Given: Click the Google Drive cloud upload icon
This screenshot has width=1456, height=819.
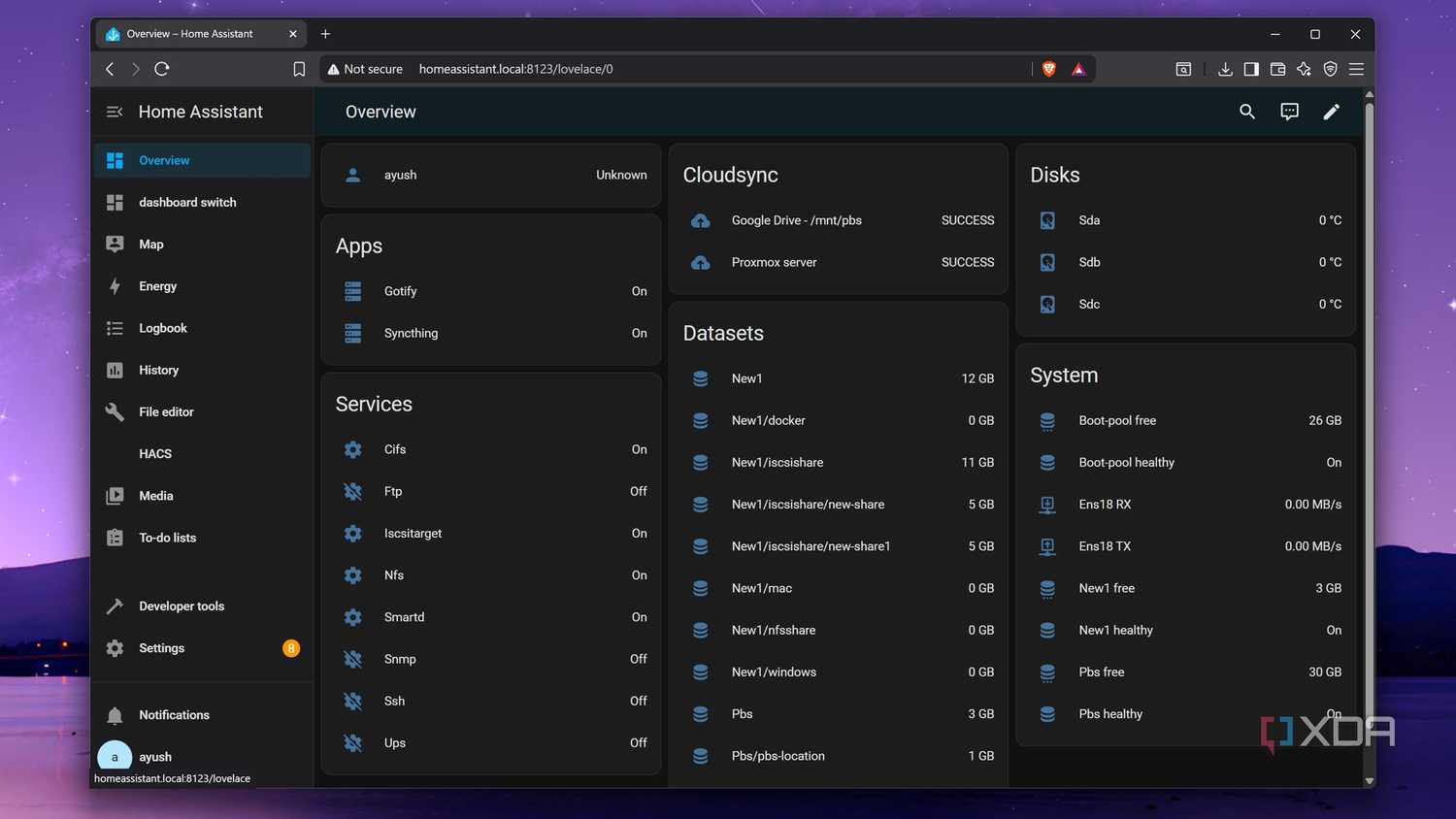Looking at the screenshot, I should pyautogui.click(x=700, y=220).
